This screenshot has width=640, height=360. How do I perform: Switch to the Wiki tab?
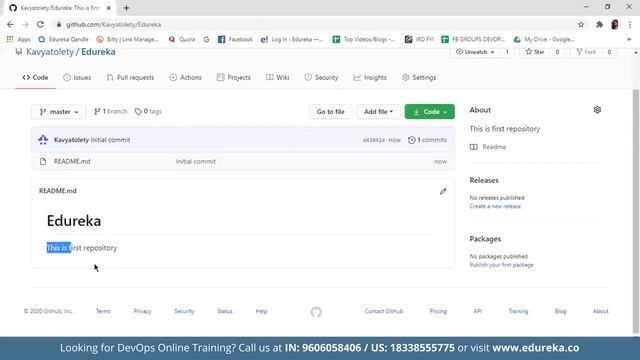278,77
